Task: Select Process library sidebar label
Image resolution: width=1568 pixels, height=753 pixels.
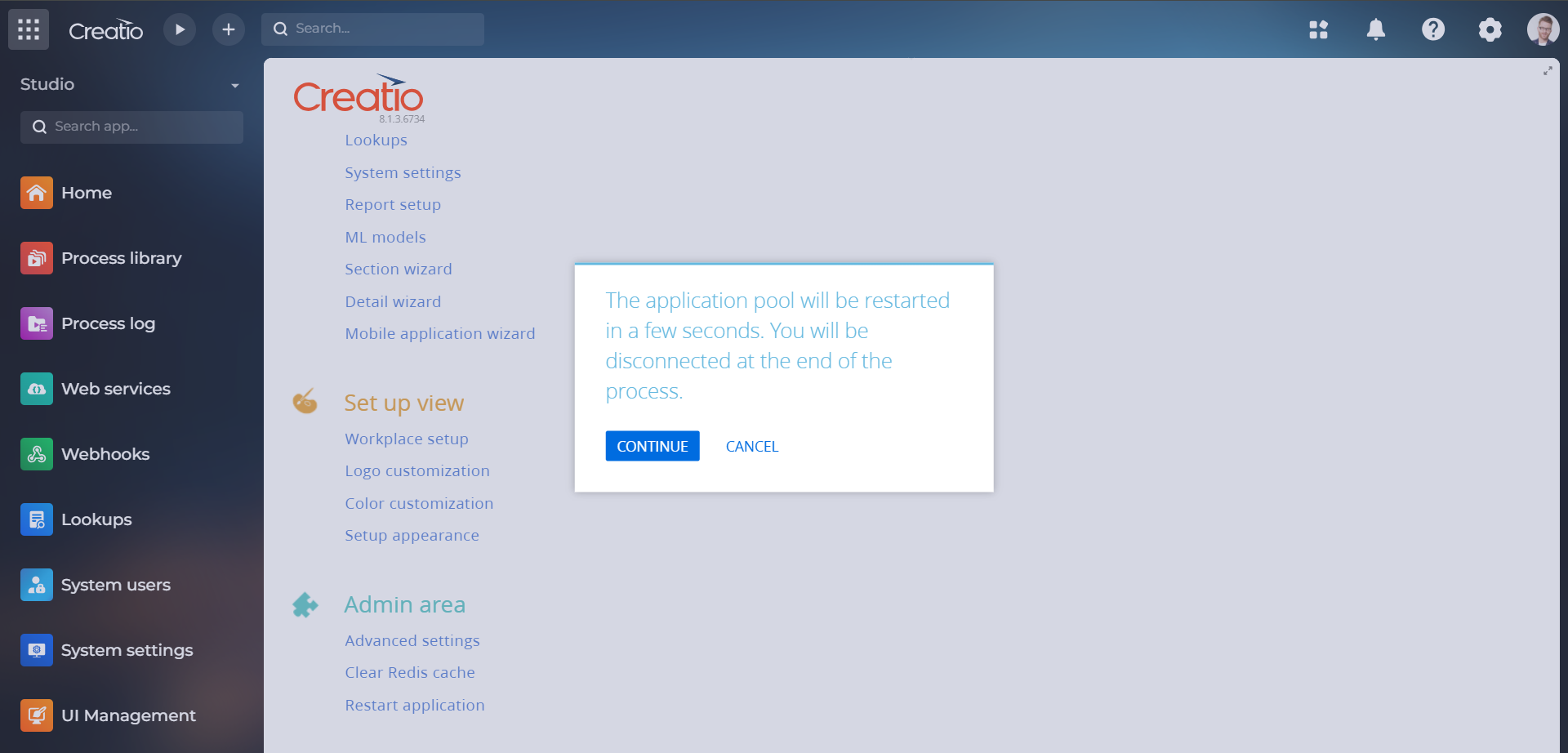Action: pos(122,258)
